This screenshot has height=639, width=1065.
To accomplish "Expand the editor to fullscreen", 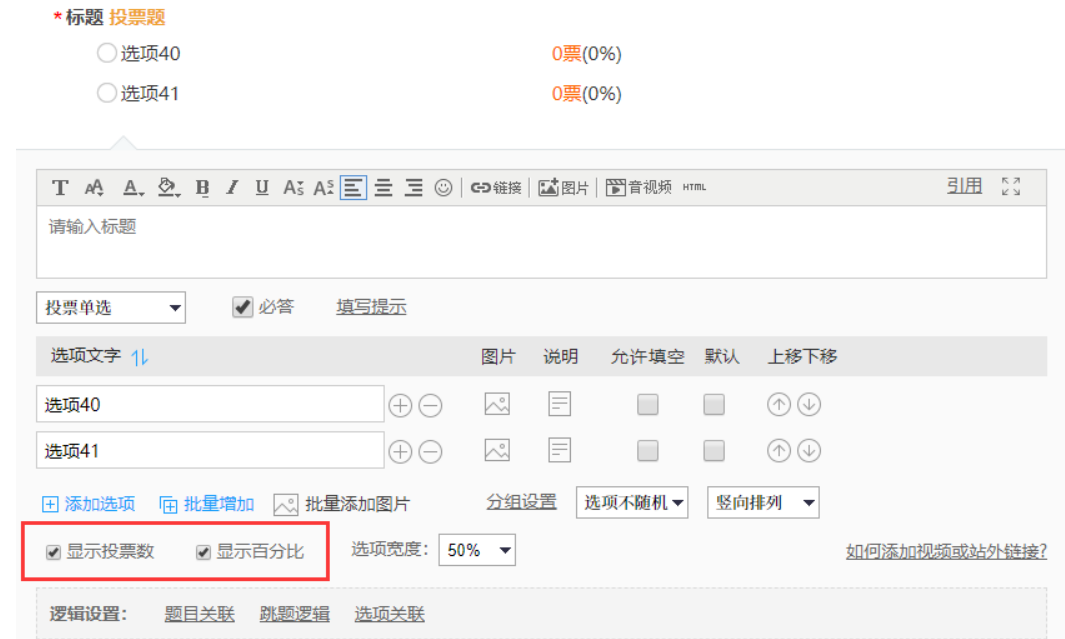I will (x=1011, y=187).
